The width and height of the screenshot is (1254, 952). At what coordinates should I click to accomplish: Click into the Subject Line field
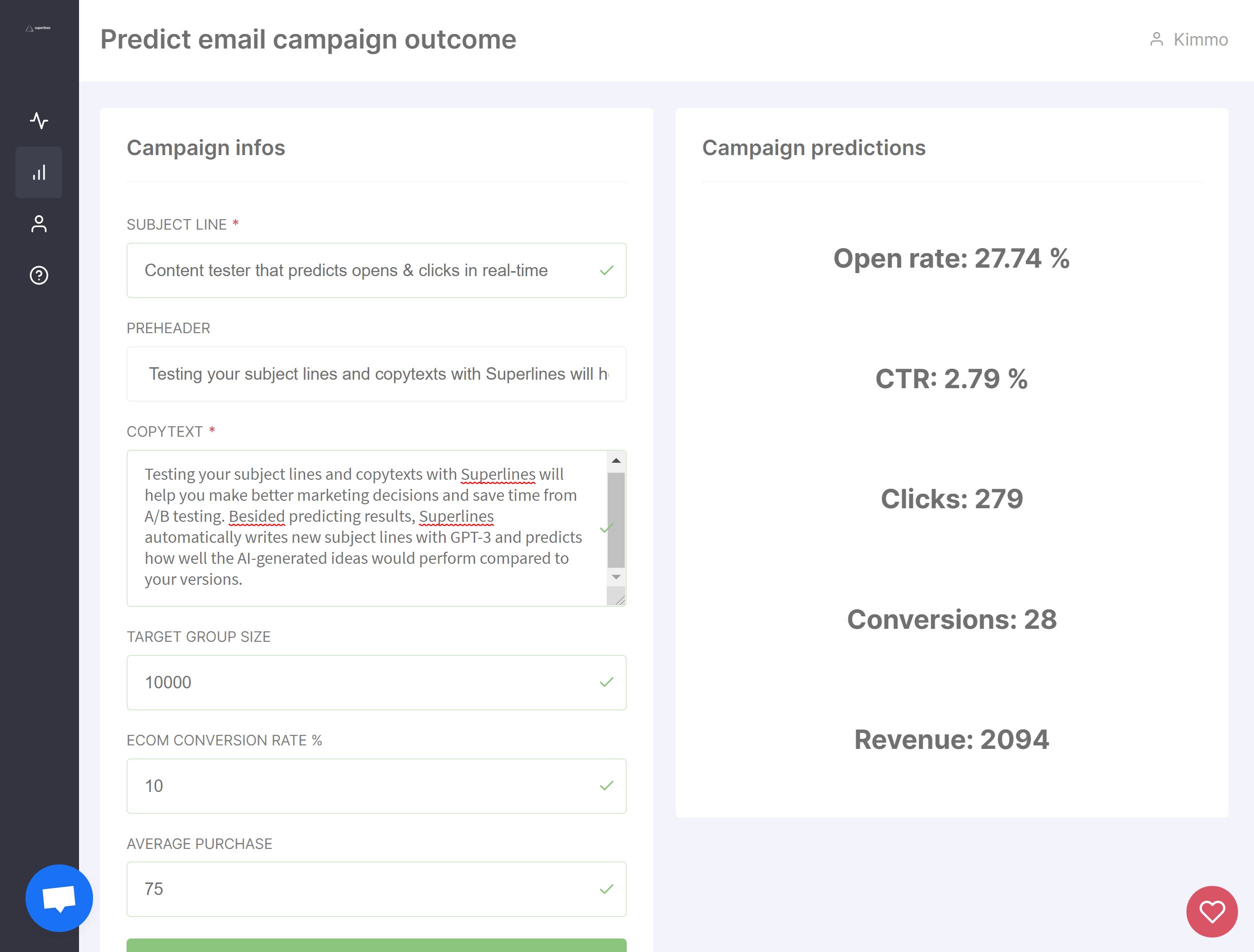point(363,271)
